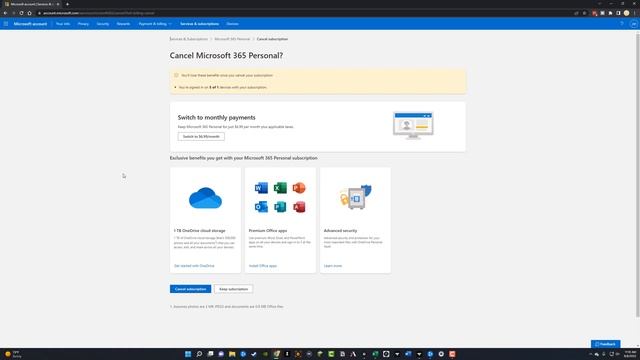Click the Keep subscription button
Image resolution: width=640 pixels, height=360 pixels.
pyautogui.click(x=233, y=289)
